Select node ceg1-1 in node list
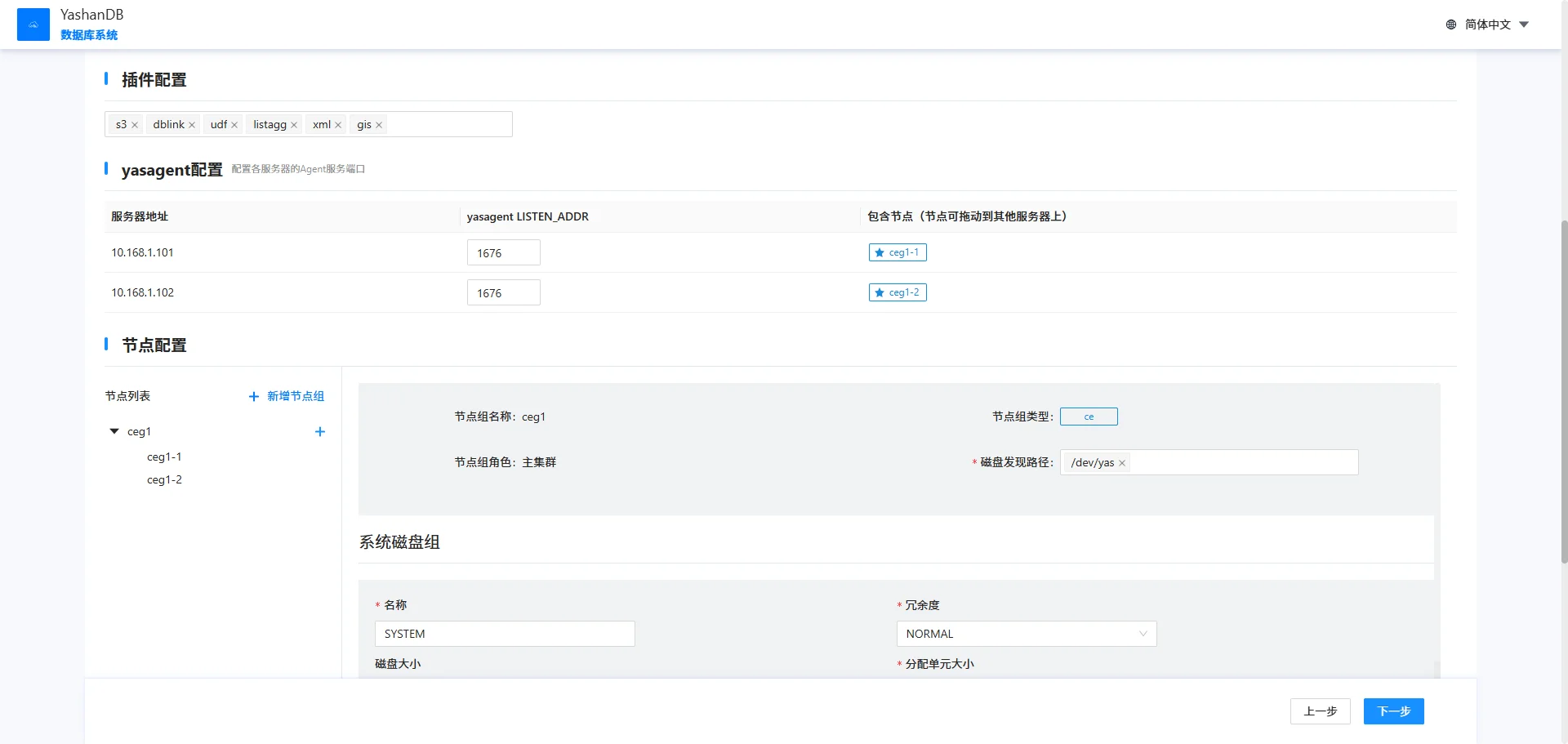Viewport: 1568px width, 744px height. (164, 457)
